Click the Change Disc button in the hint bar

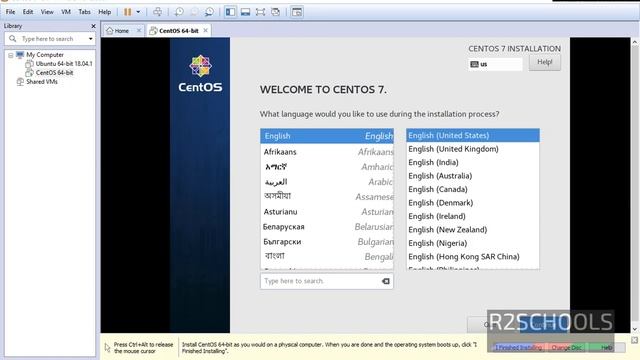pos(567,347)
